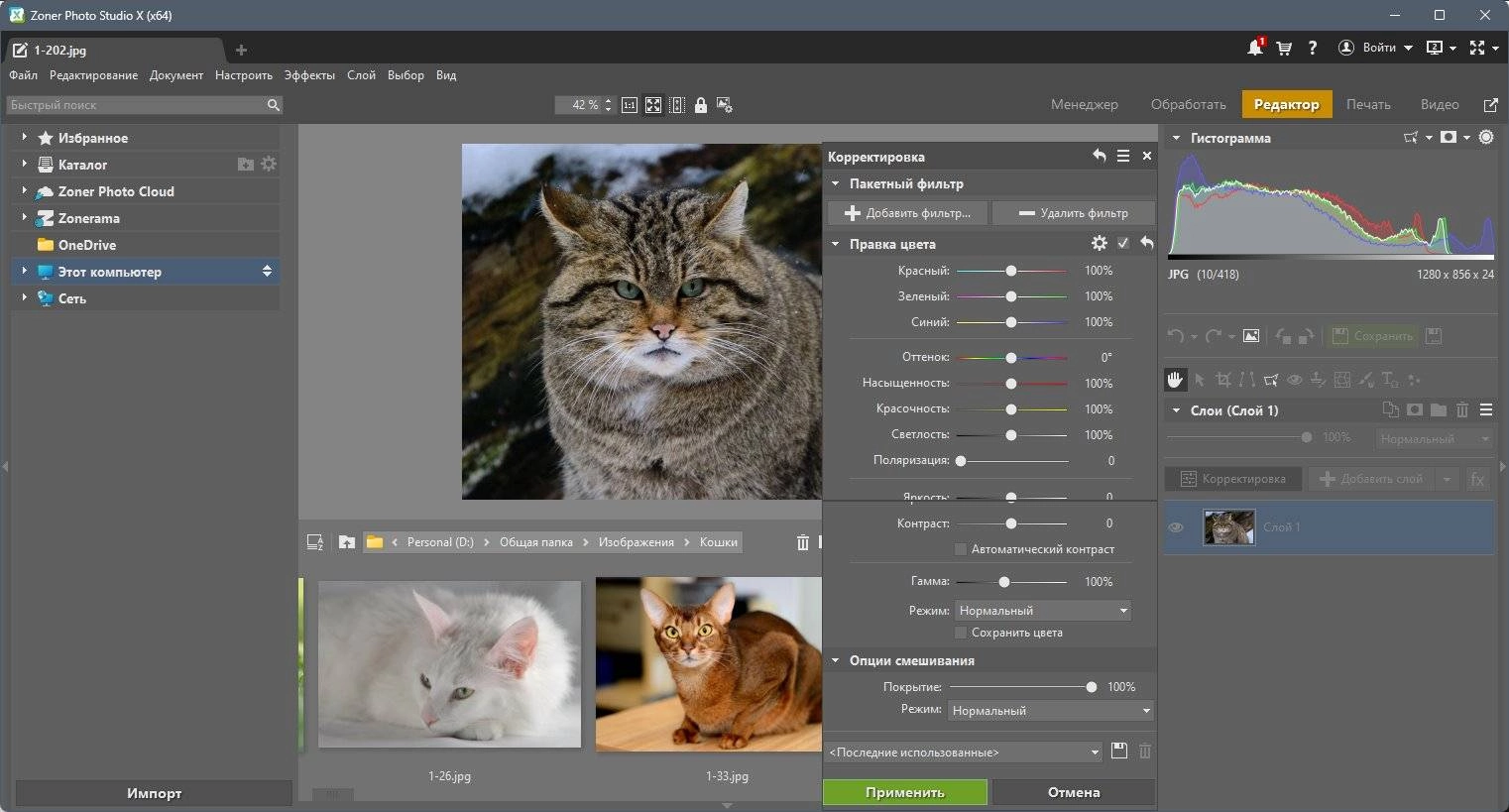Expand Избранное tree node
The height and width of the screenshot is (812, 1509).
tap(24, 138)
